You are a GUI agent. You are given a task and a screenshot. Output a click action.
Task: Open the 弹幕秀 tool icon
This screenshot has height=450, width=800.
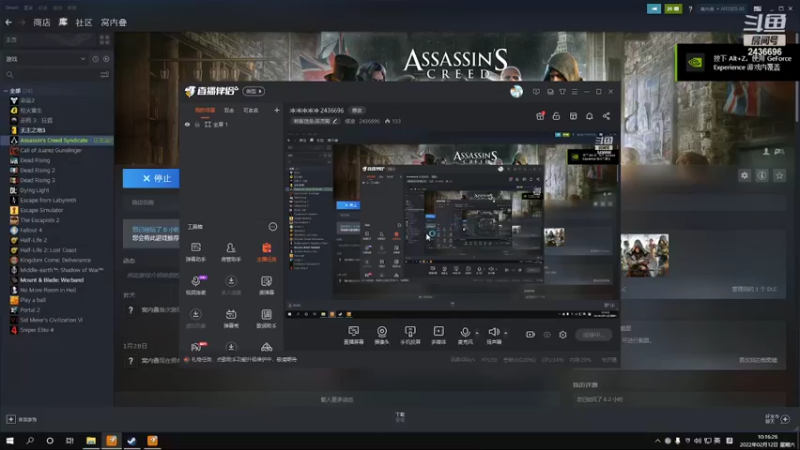(x=231, y=318)
